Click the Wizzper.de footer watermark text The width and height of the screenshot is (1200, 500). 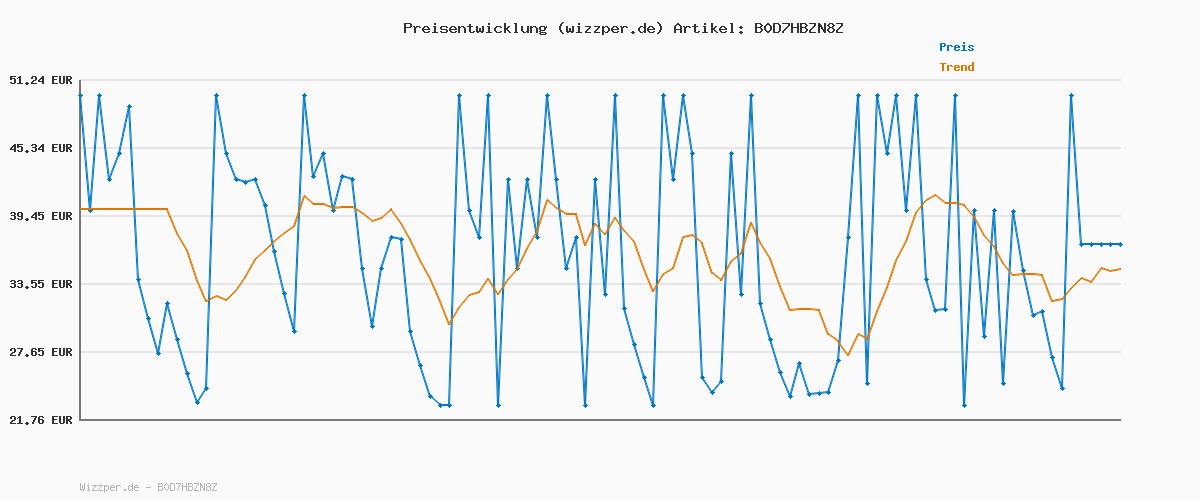[x=148, y=487]
